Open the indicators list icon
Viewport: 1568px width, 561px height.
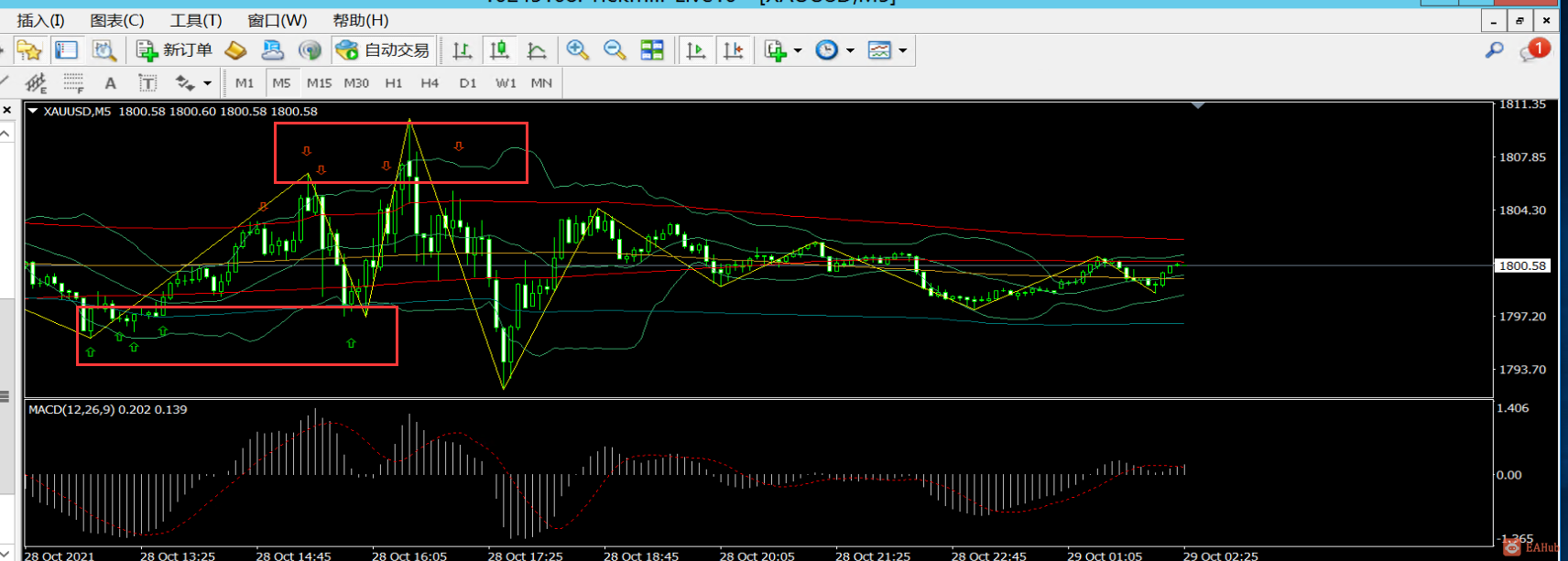click(775, 50)
